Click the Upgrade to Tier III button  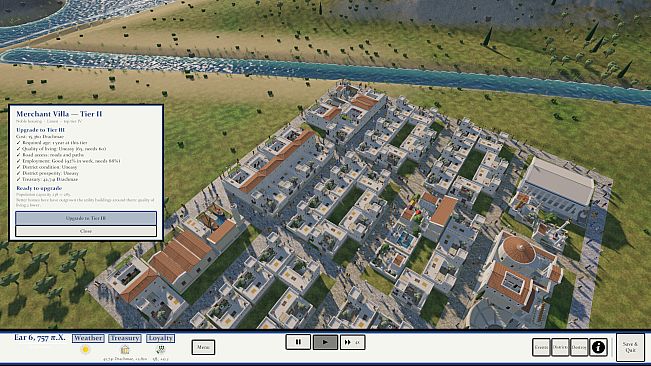click(86, 218)
